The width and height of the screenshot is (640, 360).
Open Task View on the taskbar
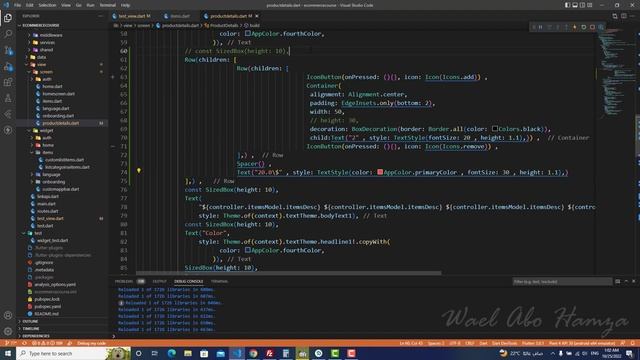click(155, 353)
